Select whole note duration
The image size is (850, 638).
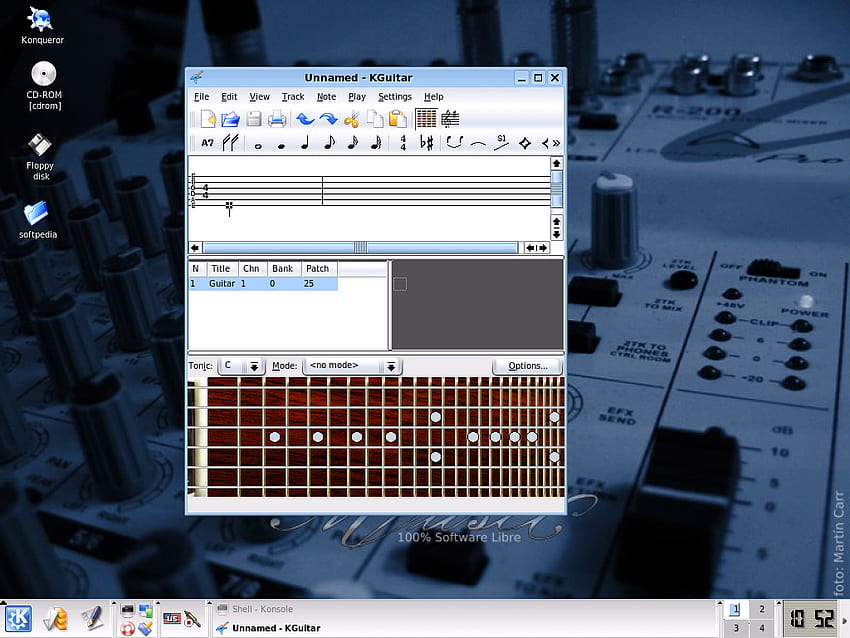(258, 145)
